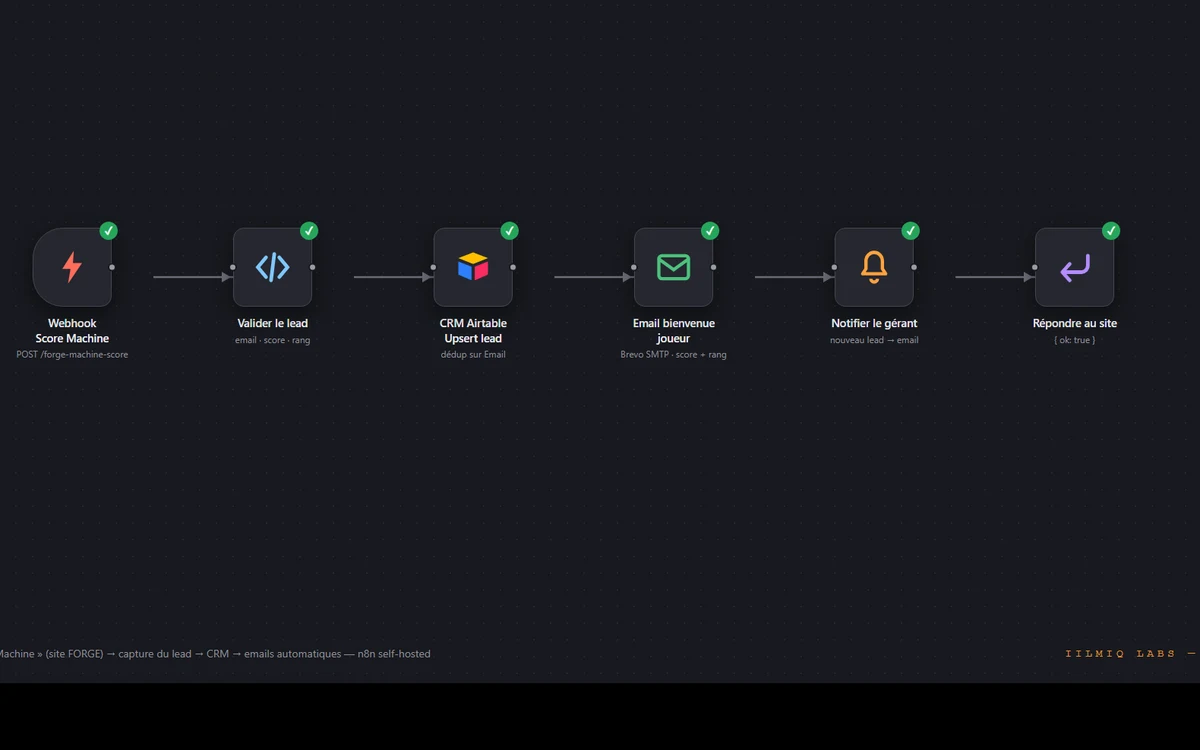The height and width of the screenshot is (750, 1200).
Task: Click the success check on Répondre au site node
Action: 1111,231
